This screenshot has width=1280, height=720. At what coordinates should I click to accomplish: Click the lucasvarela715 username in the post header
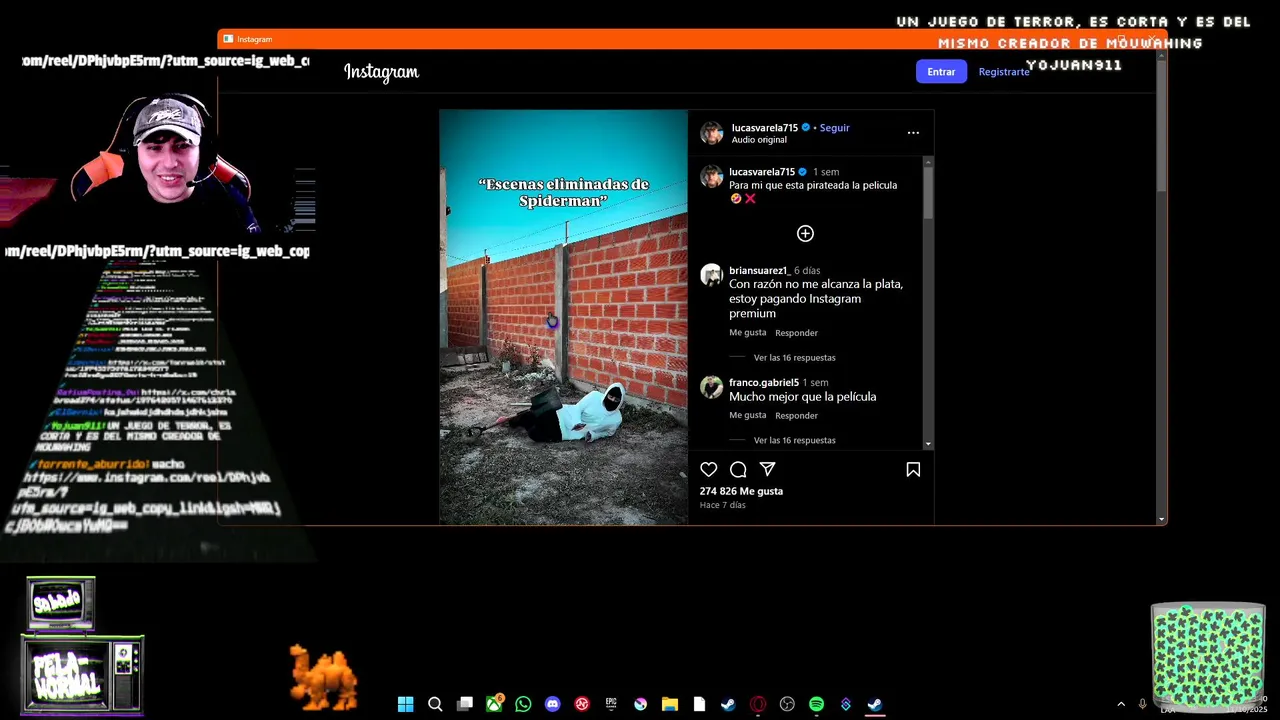tap(764, 128)
